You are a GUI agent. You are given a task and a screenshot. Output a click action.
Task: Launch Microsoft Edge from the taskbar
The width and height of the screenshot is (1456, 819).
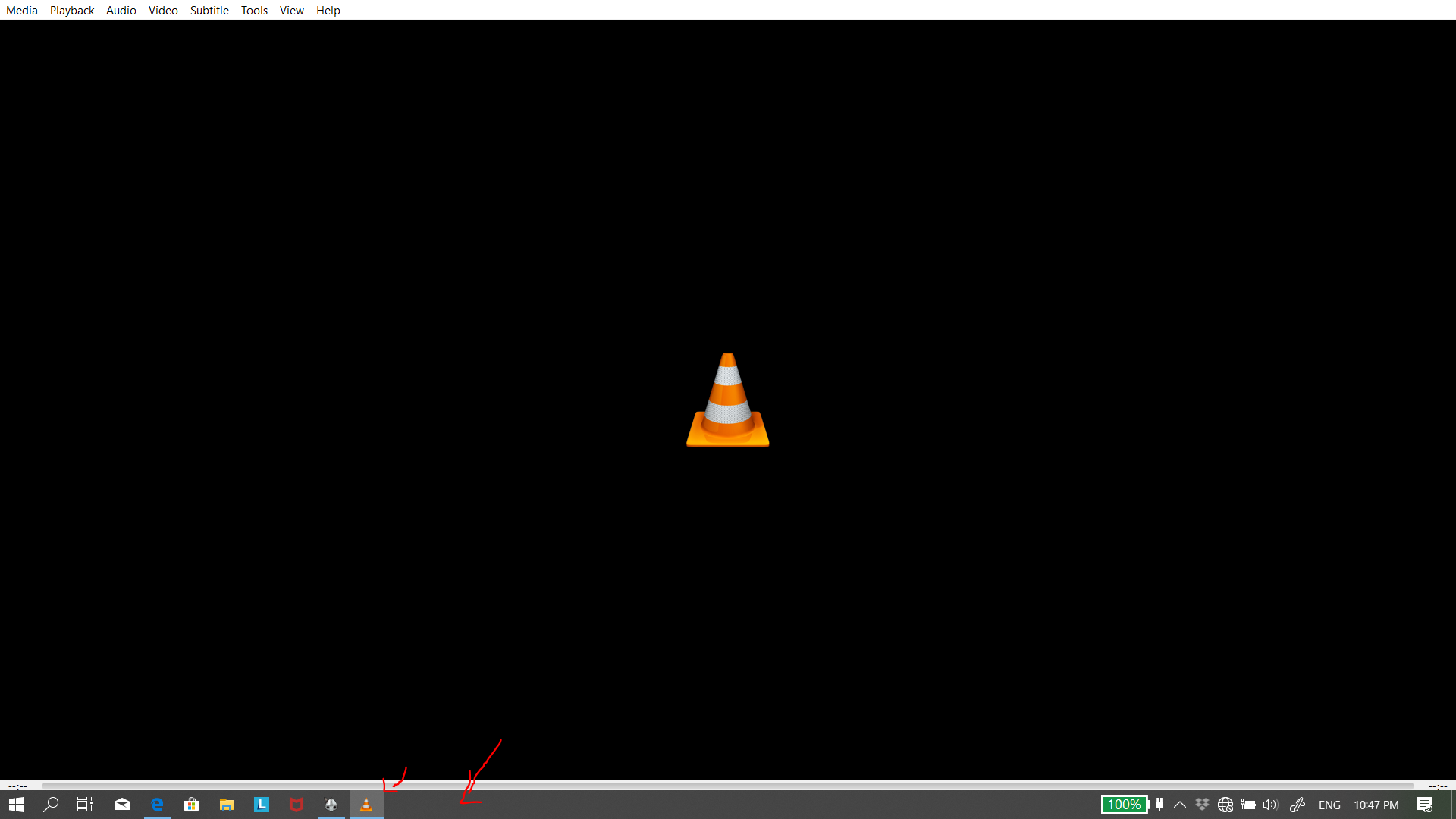(x=156, y=805)
